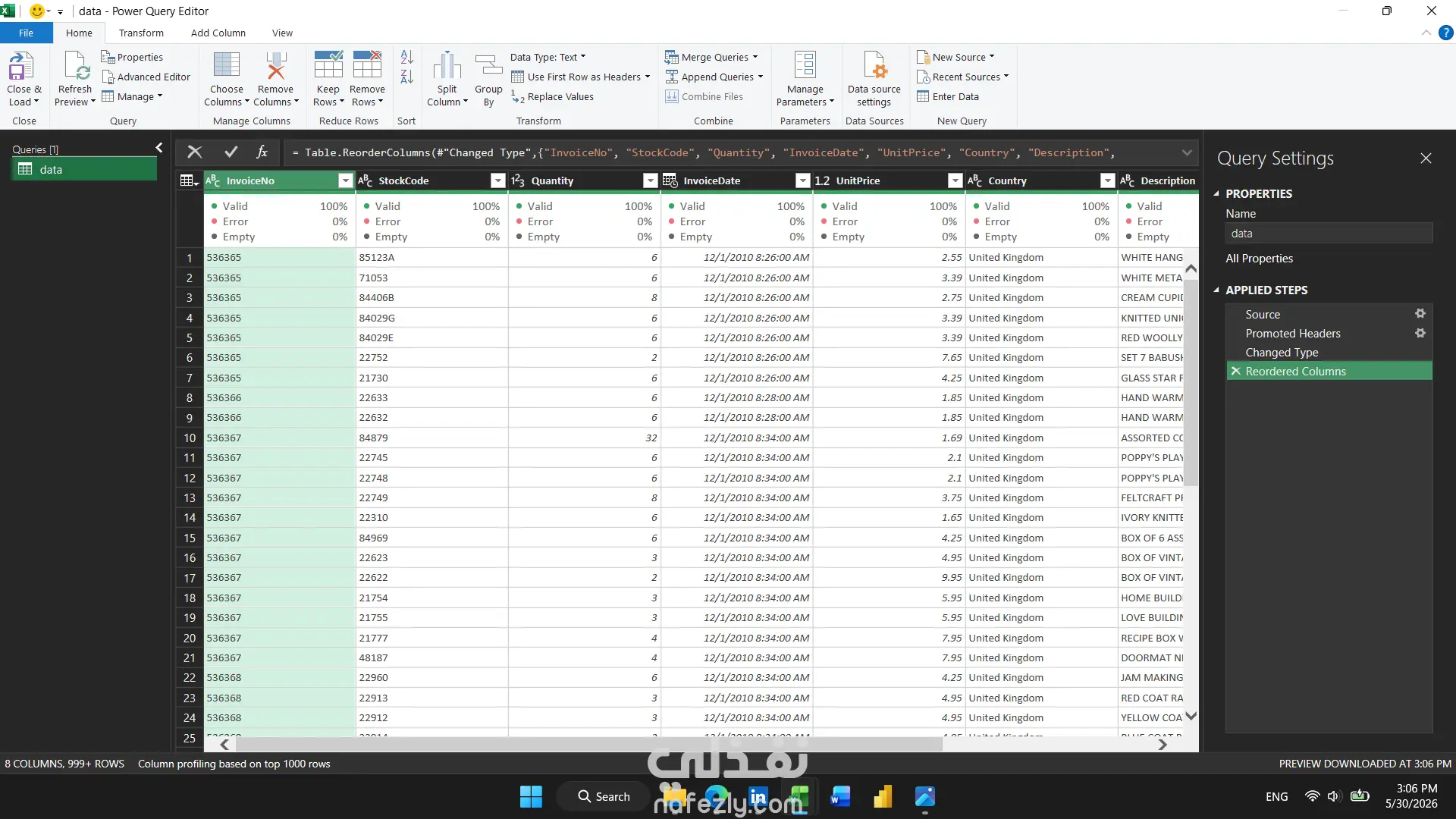Open the Windows Start menu
Screen dimensions: 1456x819
[x=531, y=796]
